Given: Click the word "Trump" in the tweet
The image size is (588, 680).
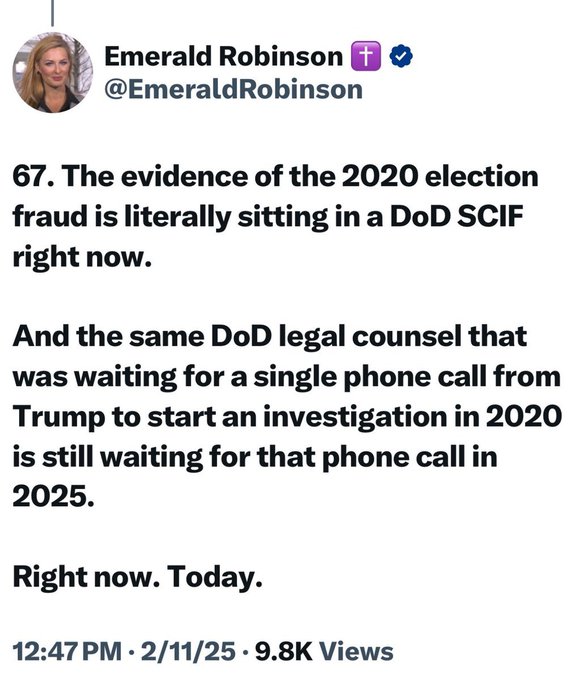Looking at the screenshot, I should pos(59,417).
